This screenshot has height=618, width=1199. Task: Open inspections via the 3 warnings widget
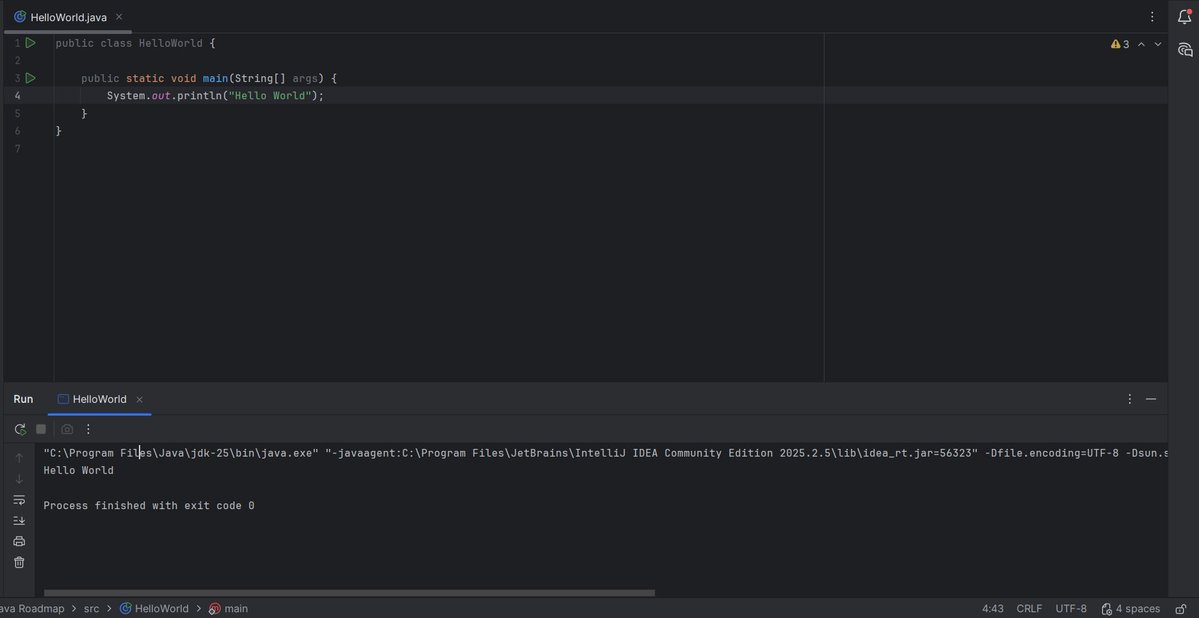[x=1120, y=44]
